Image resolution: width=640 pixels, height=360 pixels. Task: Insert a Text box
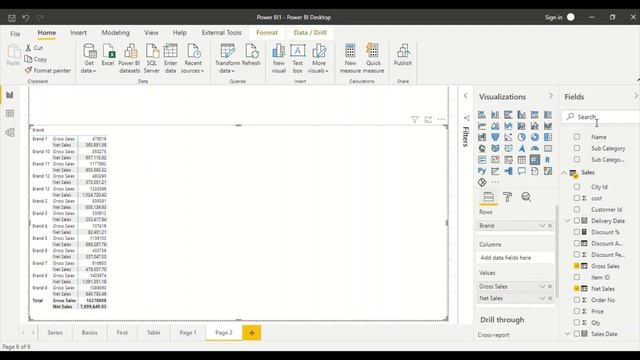298,58
